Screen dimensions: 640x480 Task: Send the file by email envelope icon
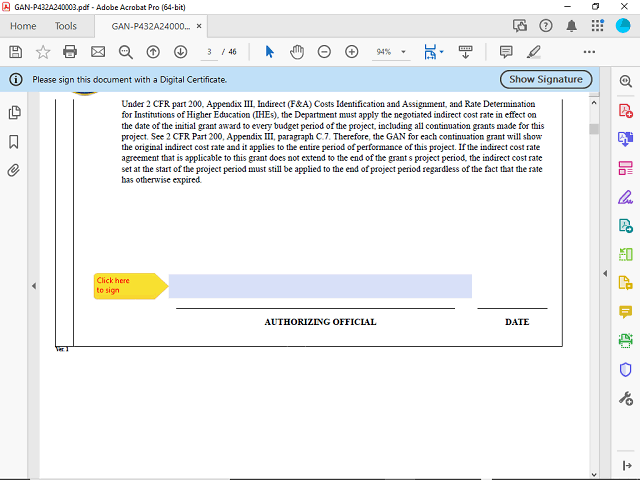click(98, 52)
